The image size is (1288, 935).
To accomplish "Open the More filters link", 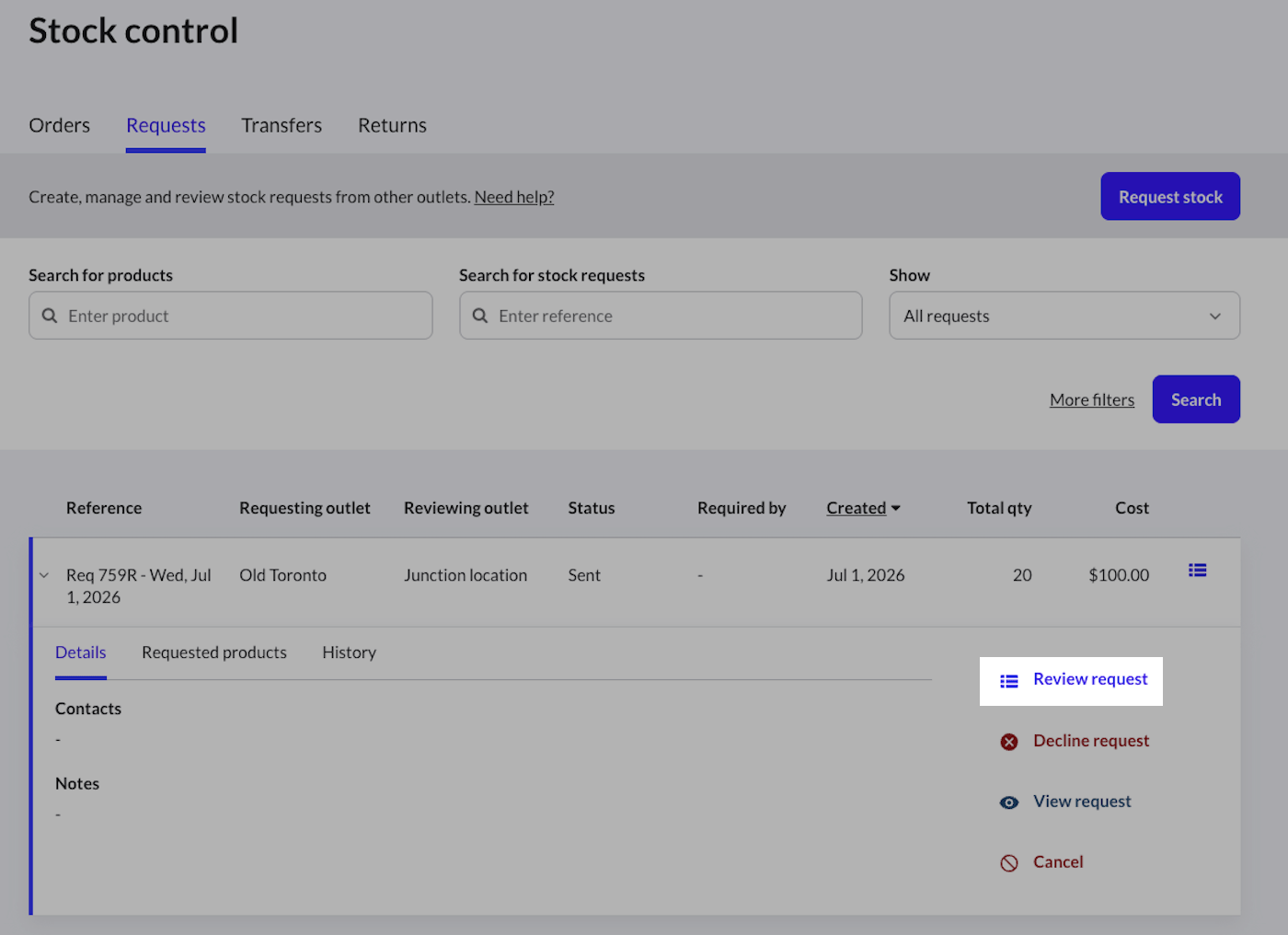I will (x=1092, y=399).
